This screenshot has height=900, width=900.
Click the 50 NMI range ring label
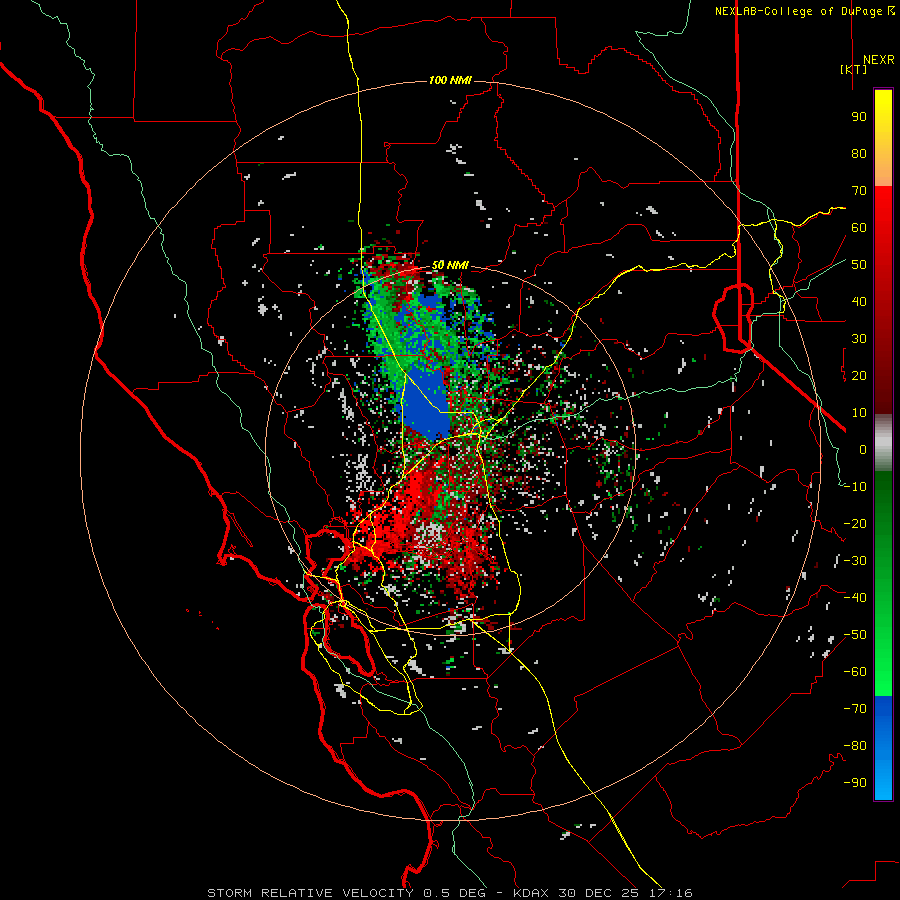coord(450,265)
